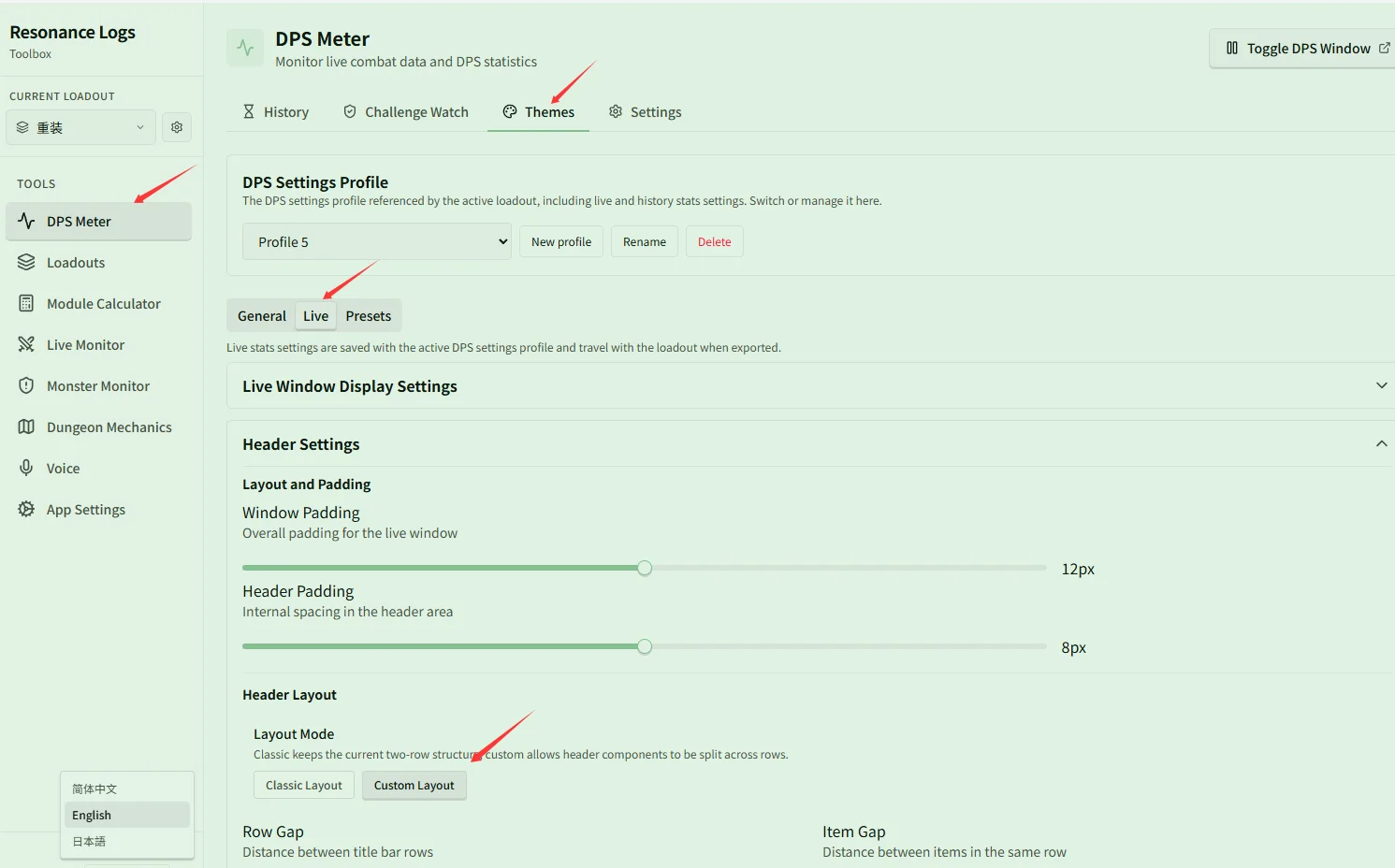Click the App Settings gear icon
The height and width of the screenshot is (868, 1395).
point(26,509)
